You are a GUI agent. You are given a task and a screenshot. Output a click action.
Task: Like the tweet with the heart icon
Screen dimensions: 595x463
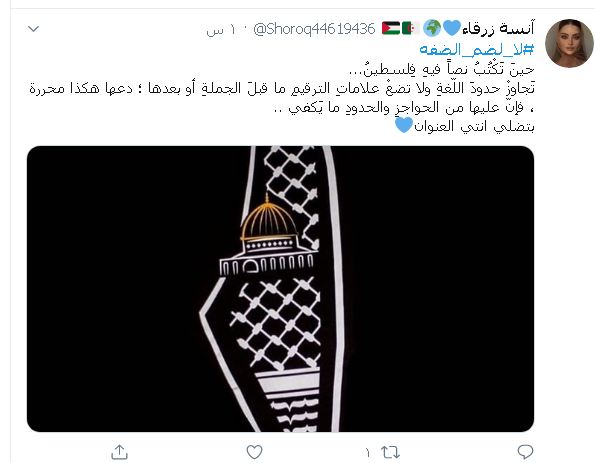(x=254, y=452)
